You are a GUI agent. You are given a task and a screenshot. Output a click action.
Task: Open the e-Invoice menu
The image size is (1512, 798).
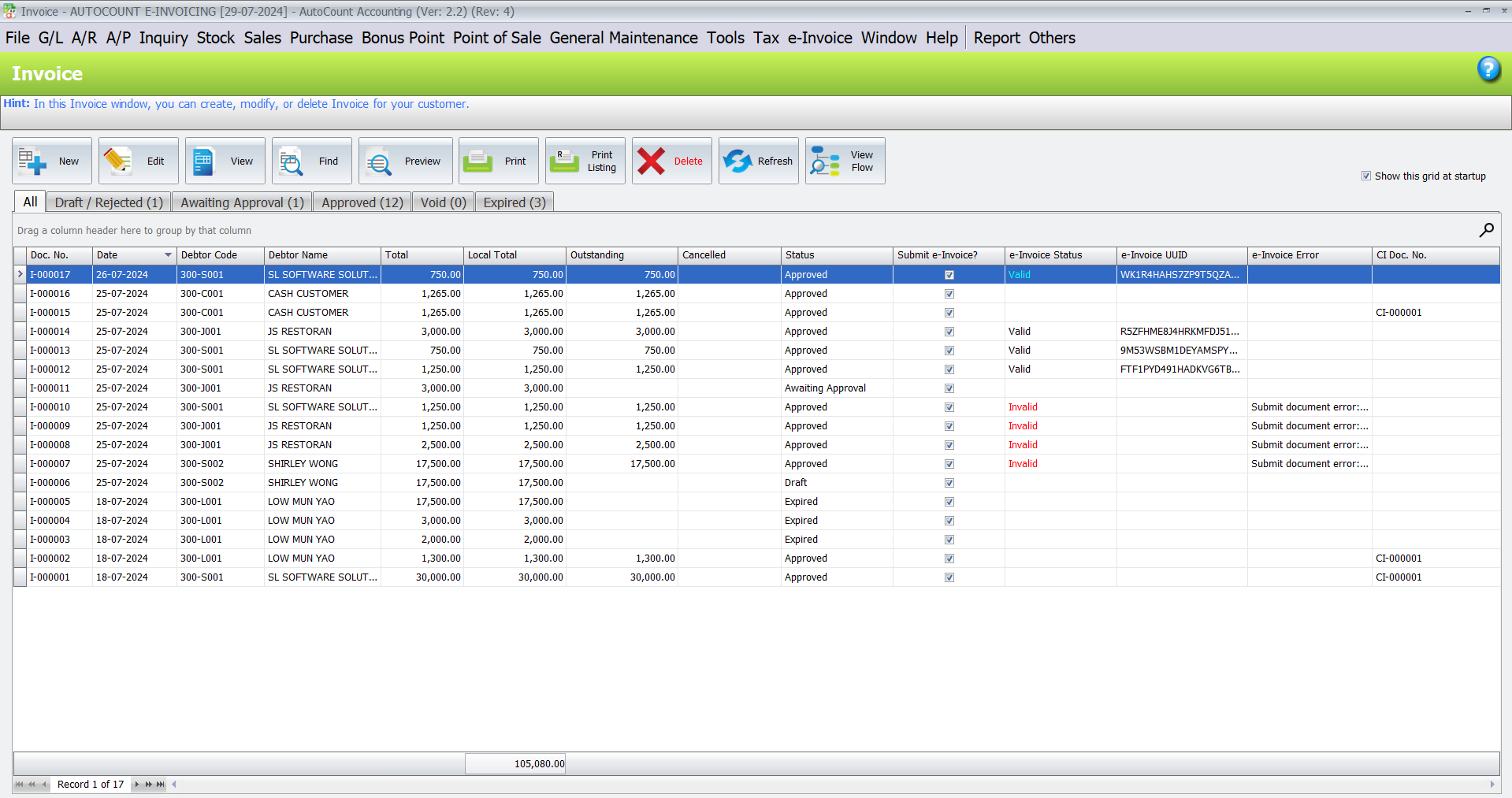pyautogui.click(x=819, y=37)
